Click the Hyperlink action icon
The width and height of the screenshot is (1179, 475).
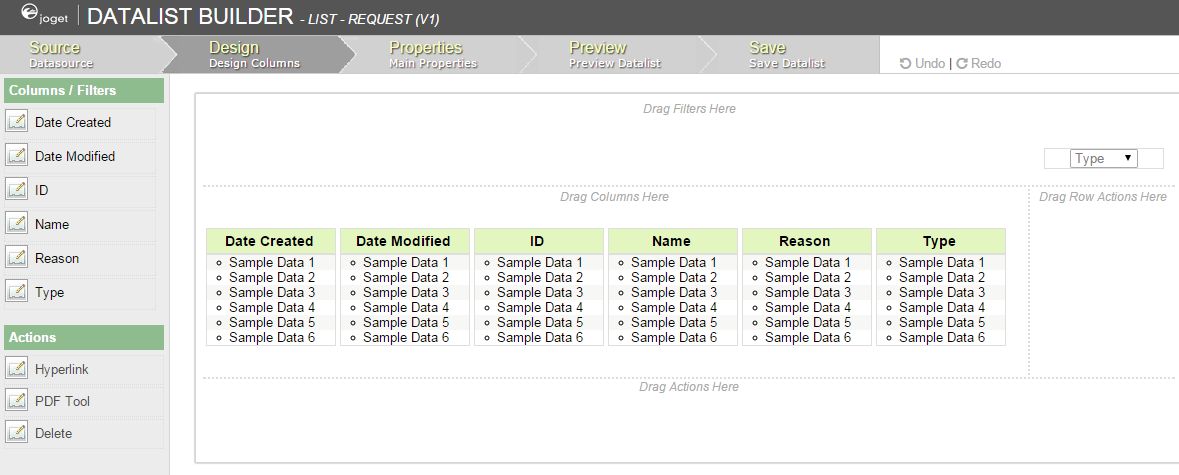tap(17, 369)
